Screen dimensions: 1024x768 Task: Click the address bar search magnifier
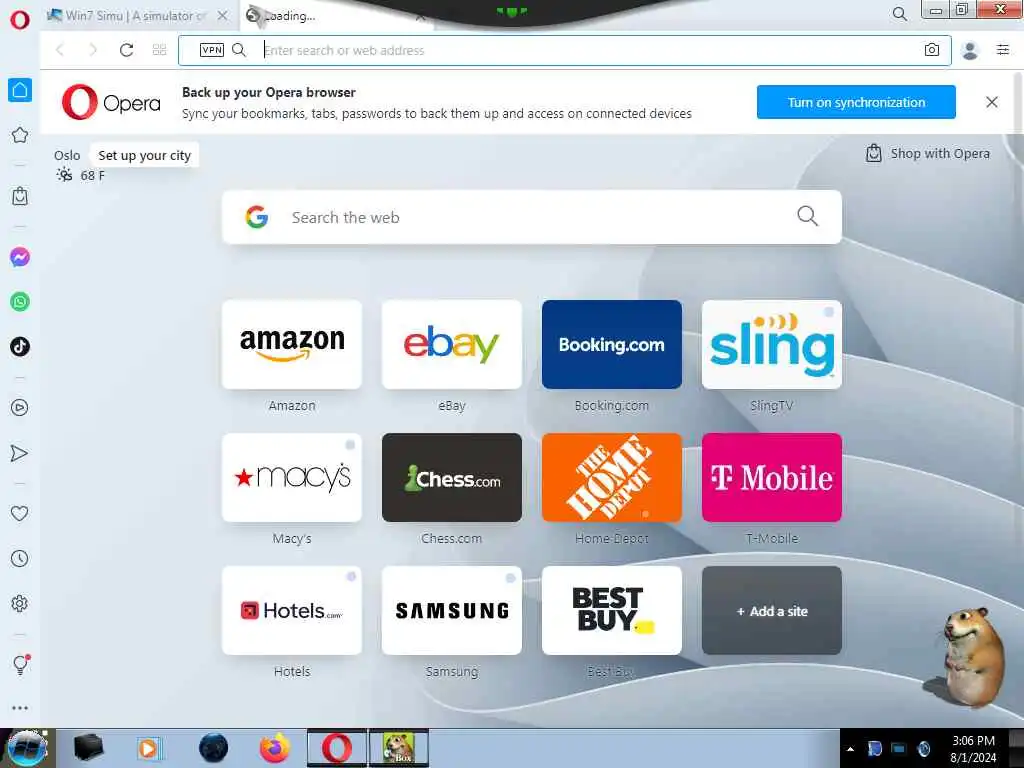(x=239, y=50)
